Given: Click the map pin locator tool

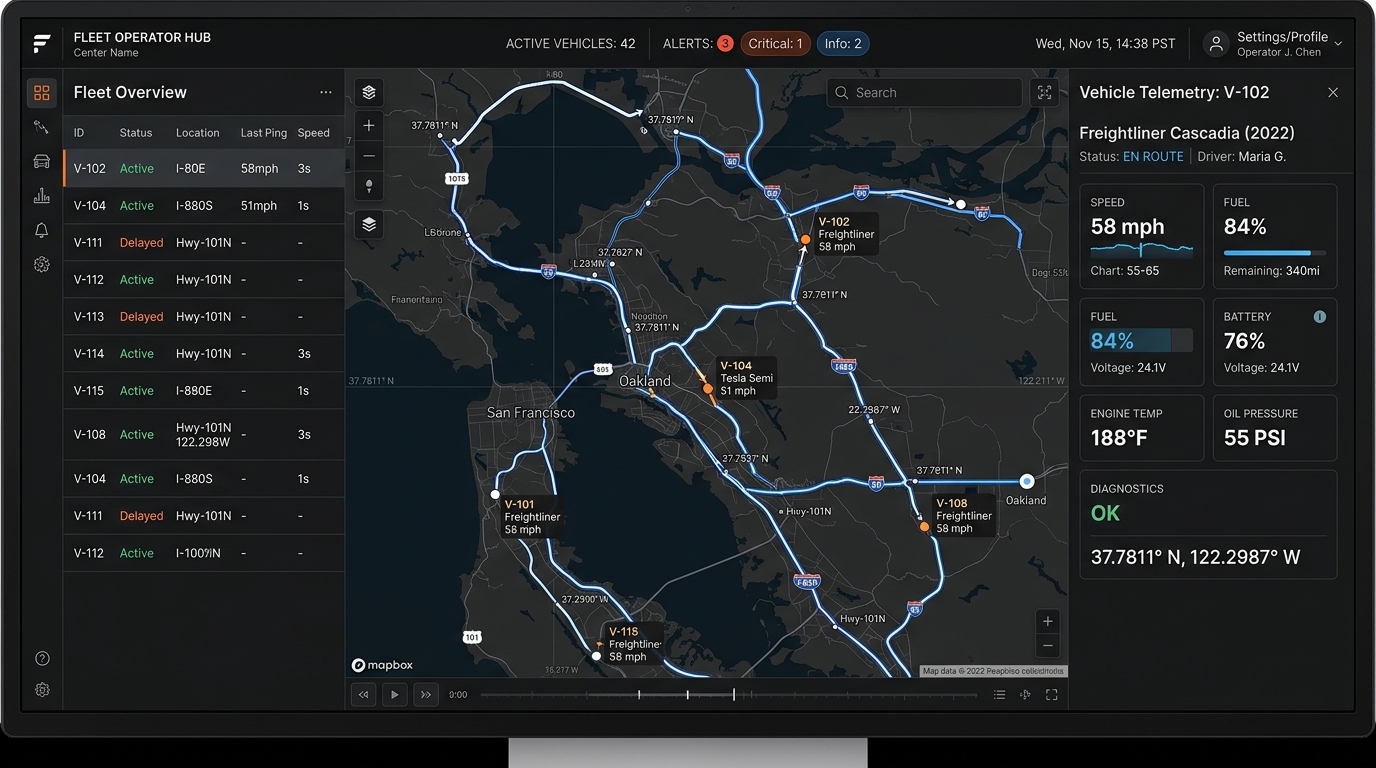Looking at the screenshot, I should point(369,186).
